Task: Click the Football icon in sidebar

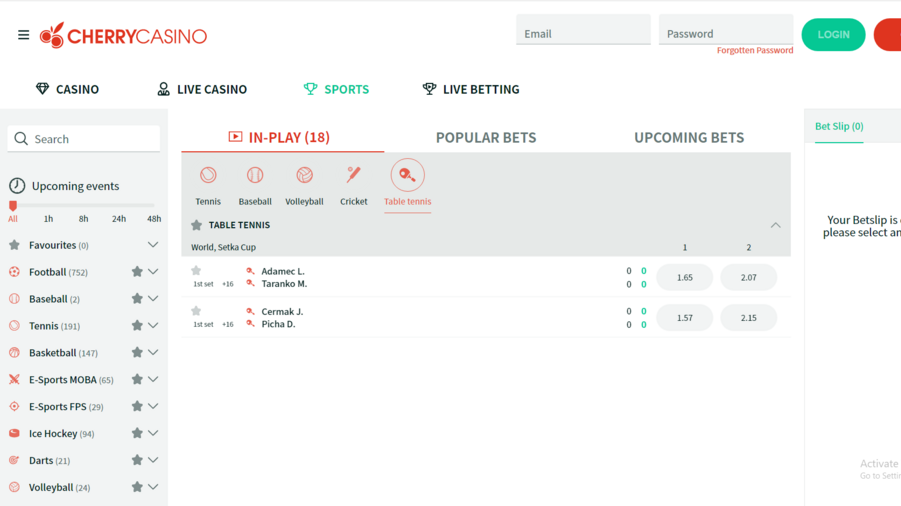Action: point(14,272)
